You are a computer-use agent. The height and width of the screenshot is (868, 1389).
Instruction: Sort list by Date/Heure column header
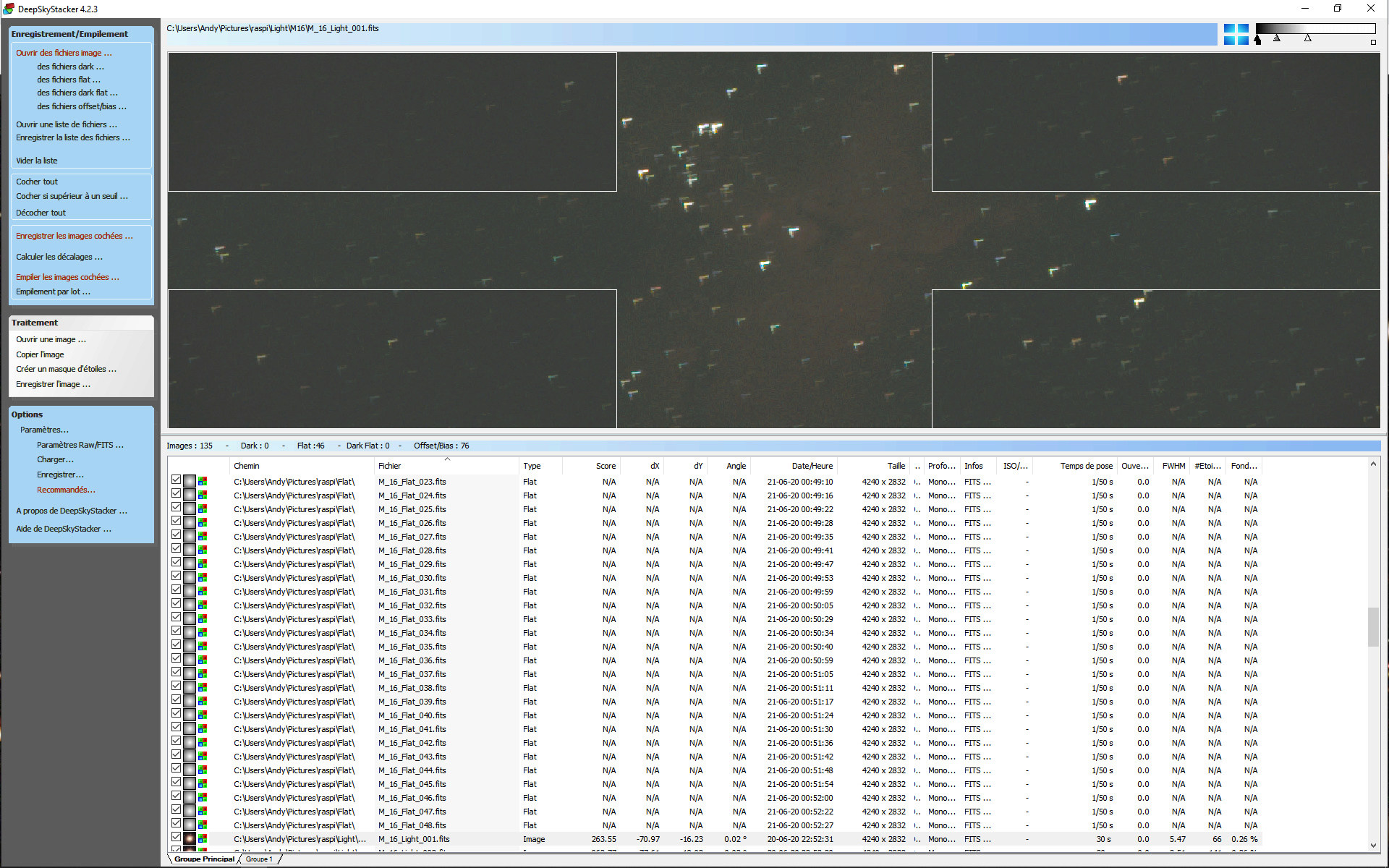pyautogui.click(x=794, y=466)
